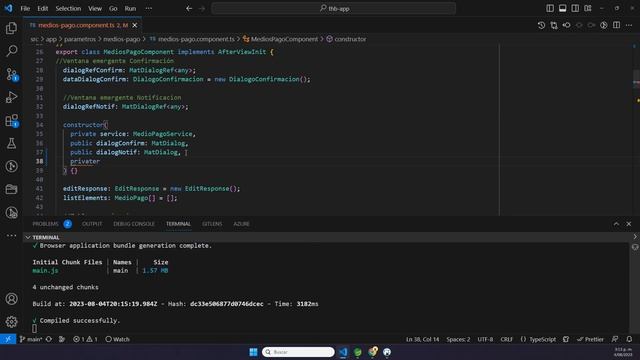640x360 pixels.
Task: Open the remote window indicator in status bar
Action: pyautogui.click(x=8, y=339)
